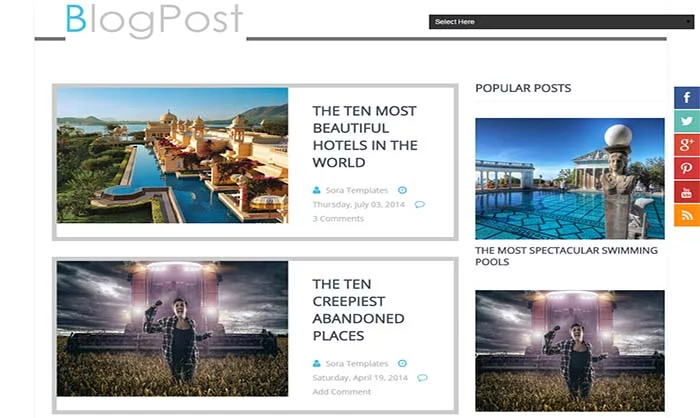Subscribe via the orange RSS feed icon
Image resolution: width=700 pixels, height=418 pixels.
point(687,215)
